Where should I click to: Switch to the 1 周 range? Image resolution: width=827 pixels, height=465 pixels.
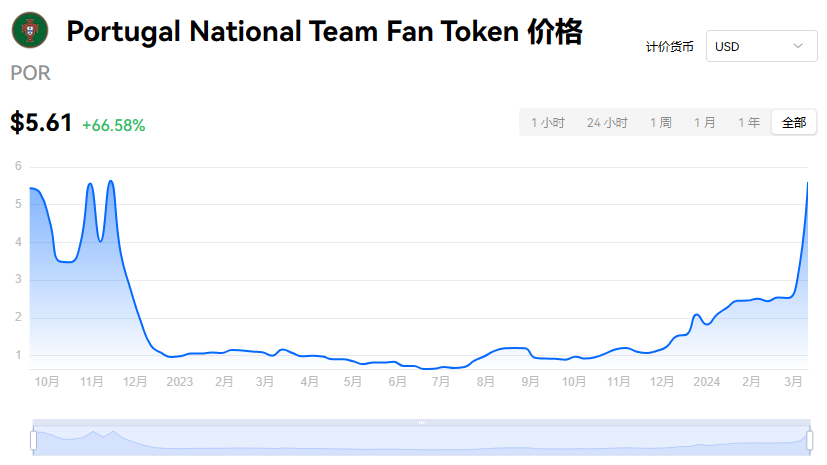tap(660, 123)
